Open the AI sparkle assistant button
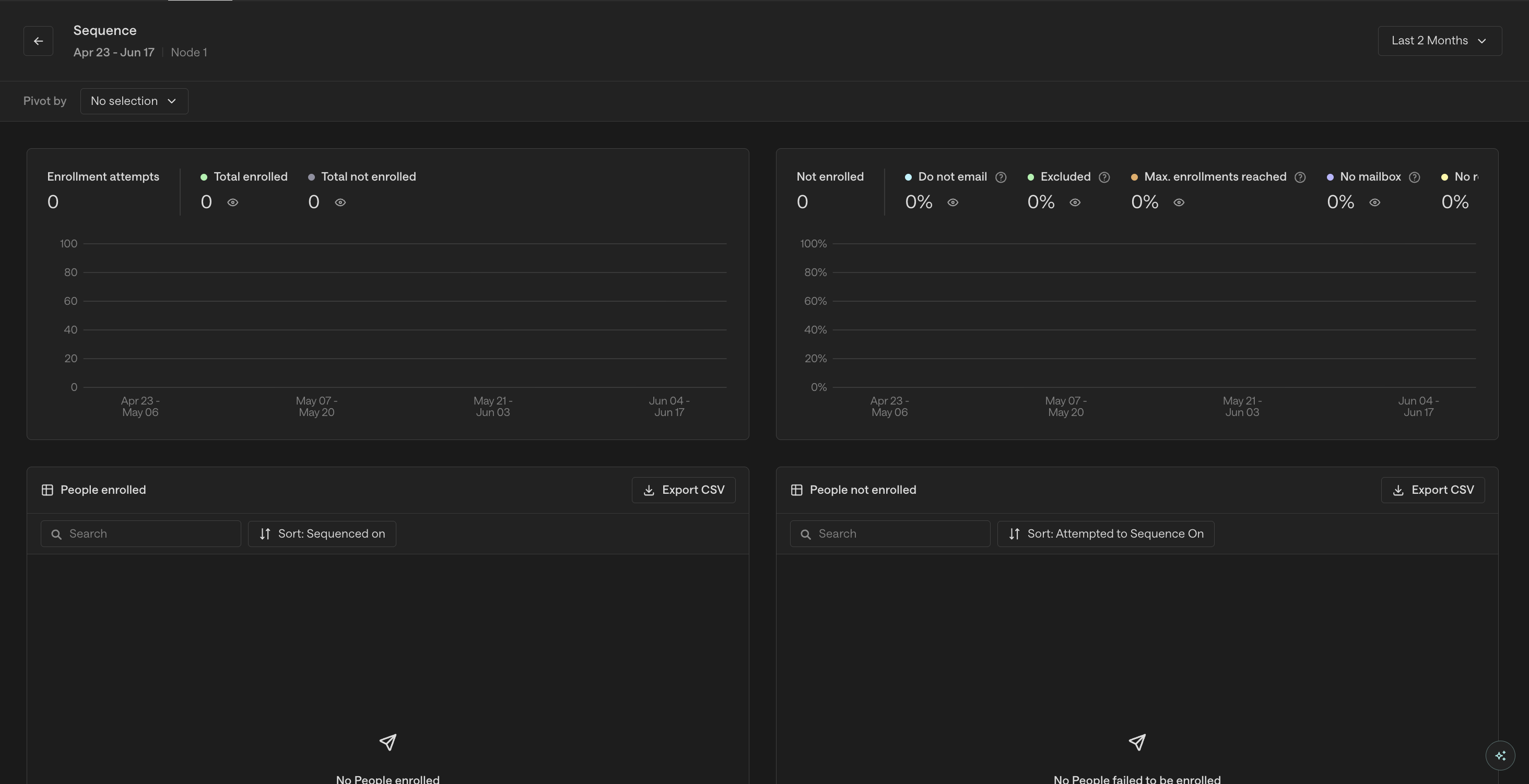The width and height of the screenshot is (1529, 784). [1500, 755]
